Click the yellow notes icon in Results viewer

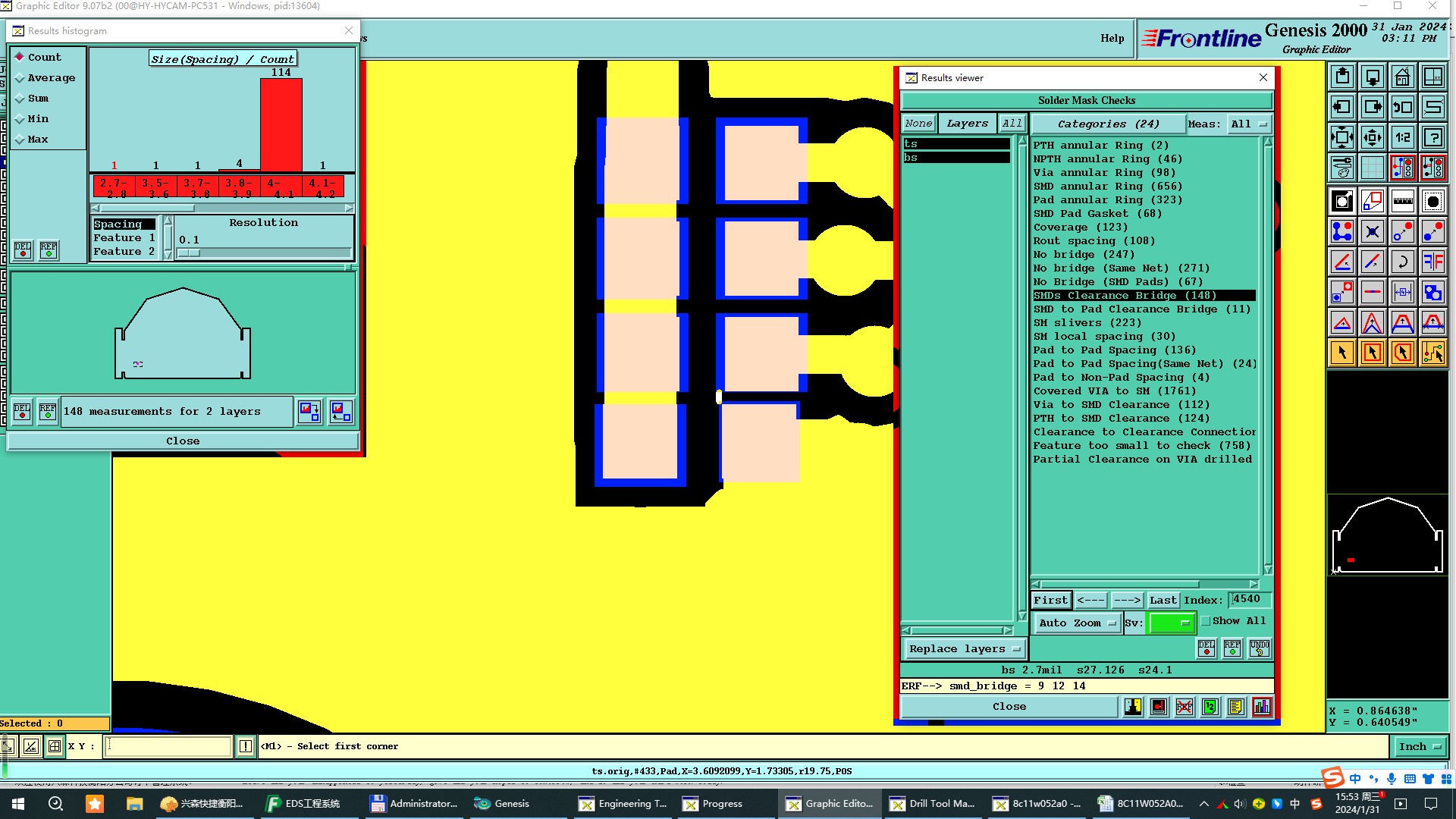[x=1236, y=707]
